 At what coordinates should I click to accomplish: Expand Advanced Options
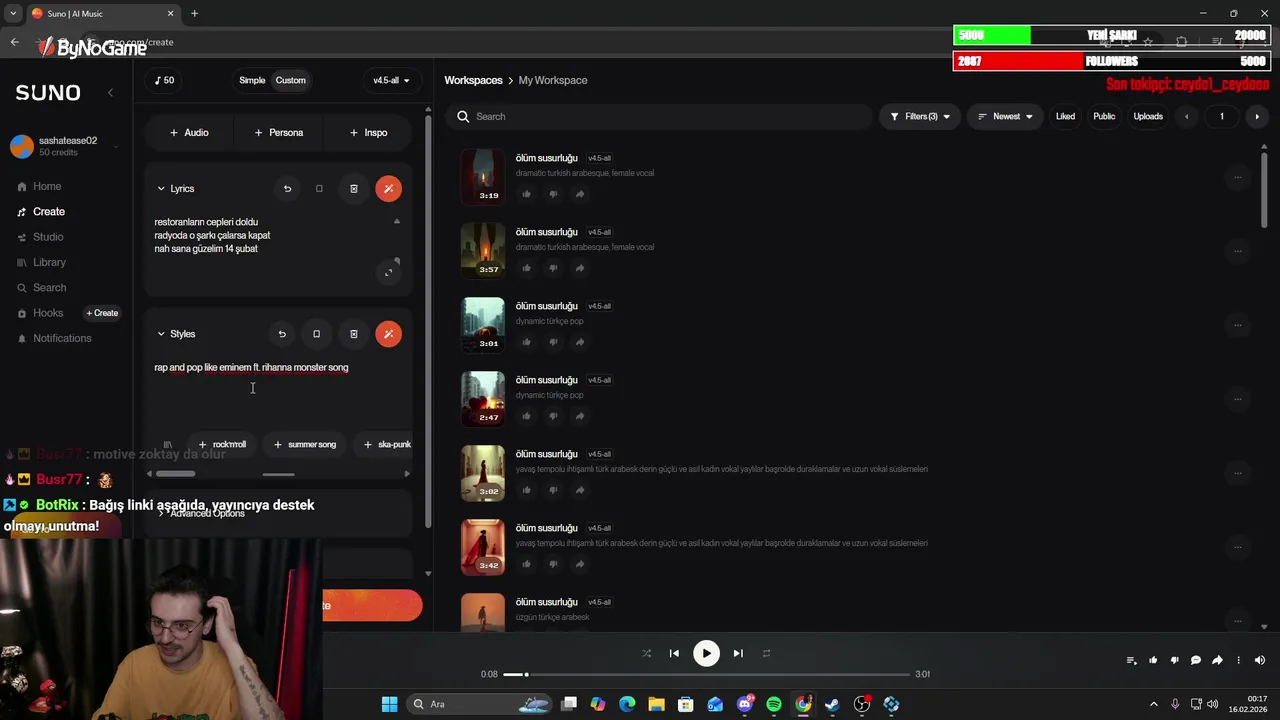[200, 513]
